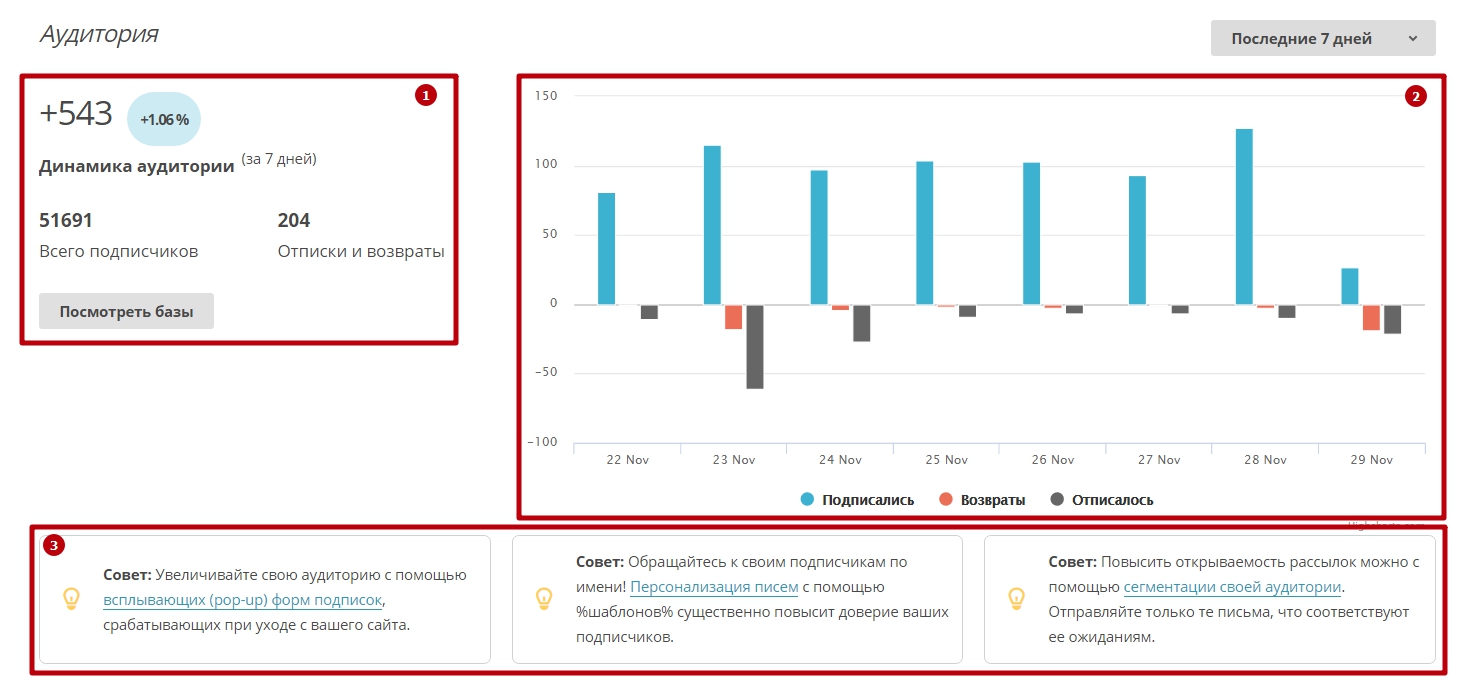
Task: Follow the Персонализация писем link
Action: click(714, 587)
